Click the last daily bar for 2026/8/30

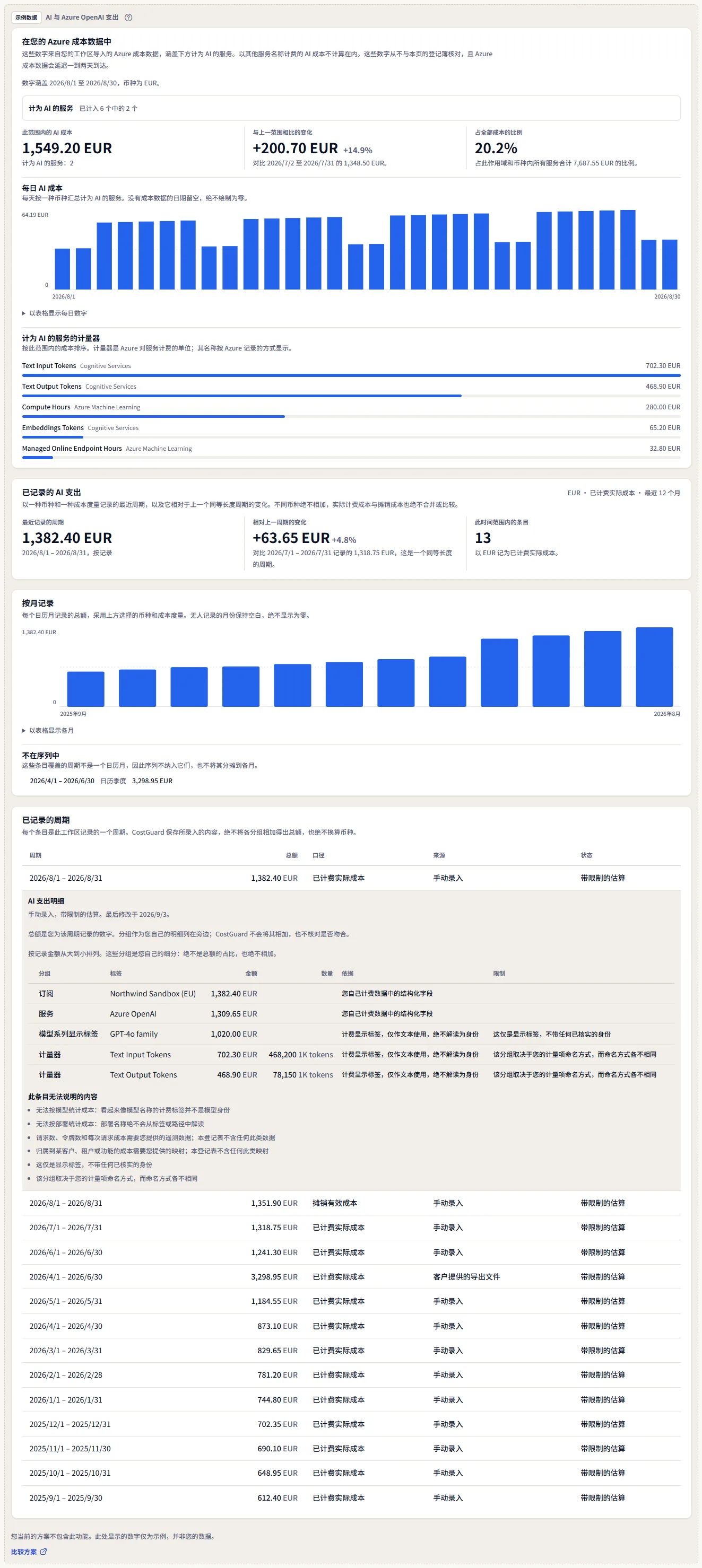click(669, 264)
